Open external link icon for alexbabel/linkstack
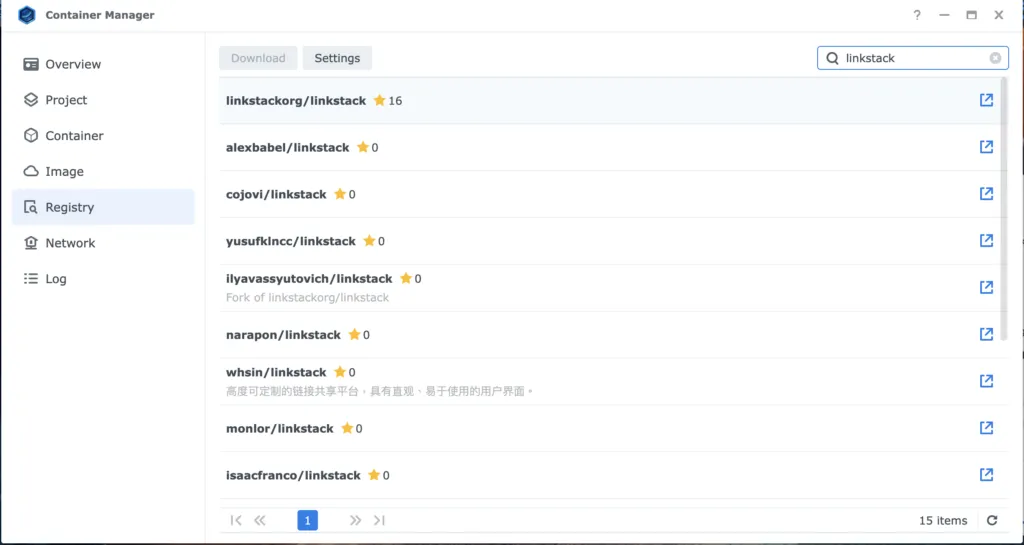The image size is (1024, 545). [x=986, y=147]
